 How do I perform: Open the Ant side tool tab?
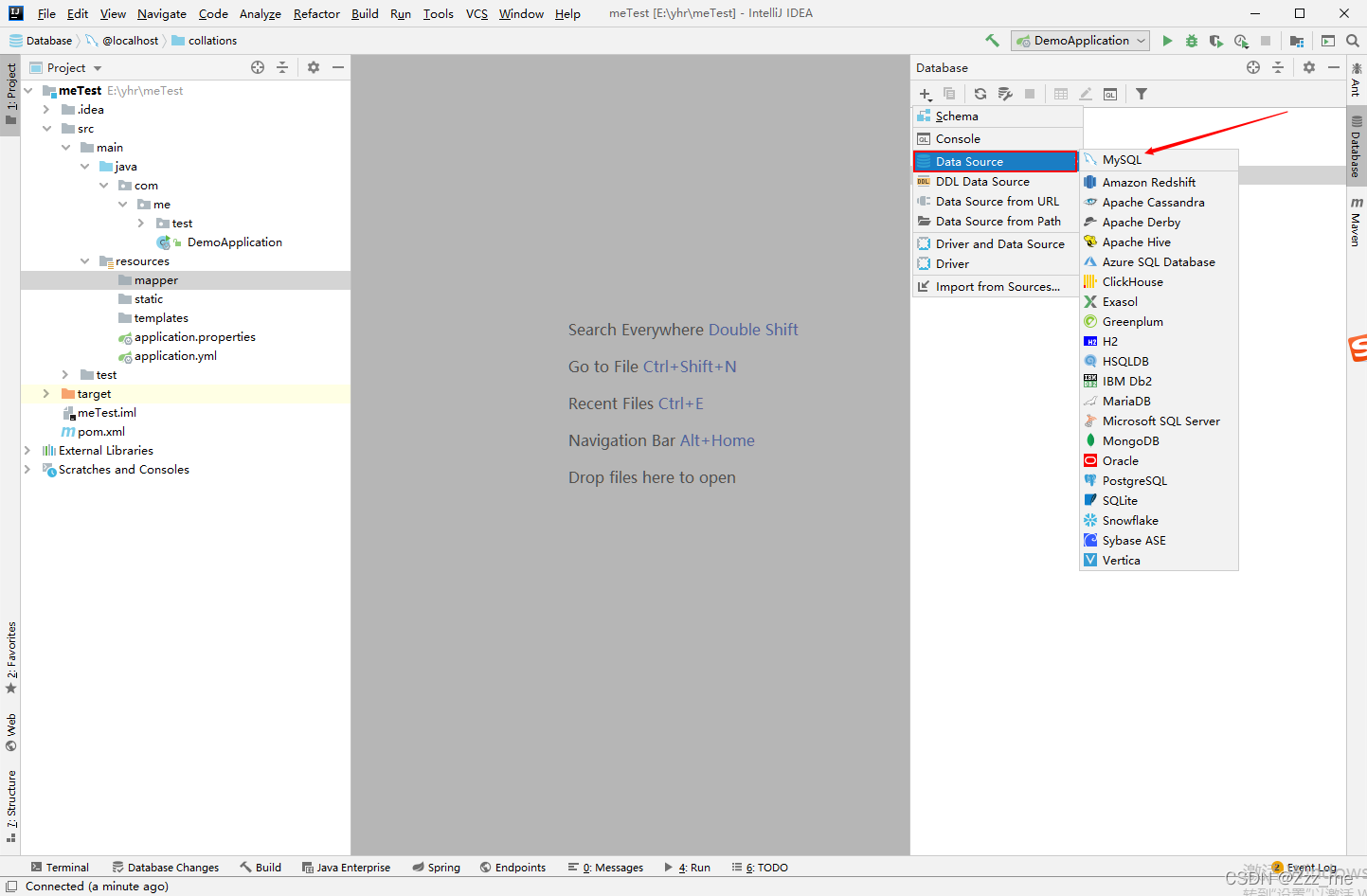tap(1357, 80)
